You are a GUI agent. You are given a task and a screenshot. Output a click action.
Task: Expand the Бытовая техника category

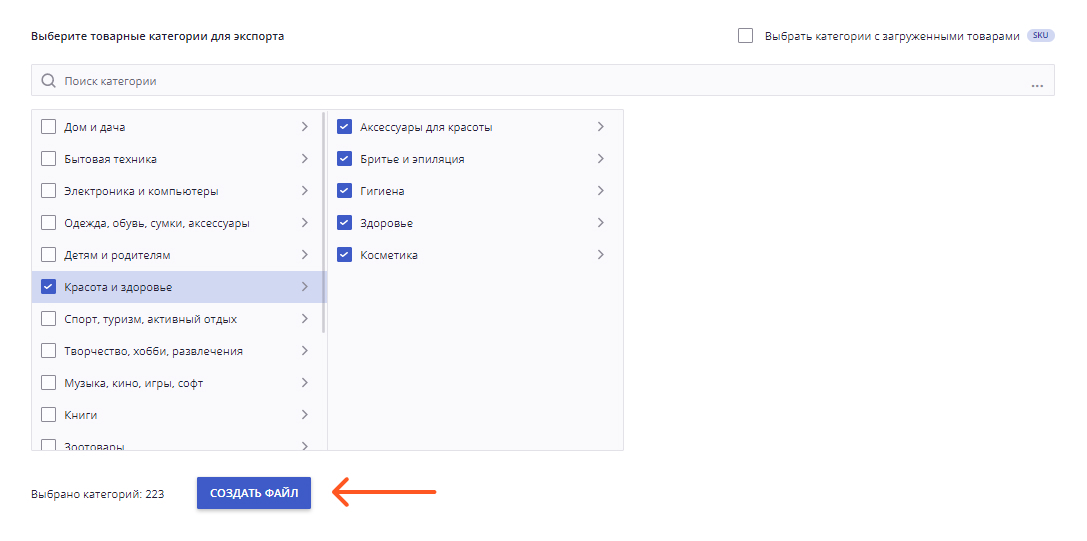(305, 158)
